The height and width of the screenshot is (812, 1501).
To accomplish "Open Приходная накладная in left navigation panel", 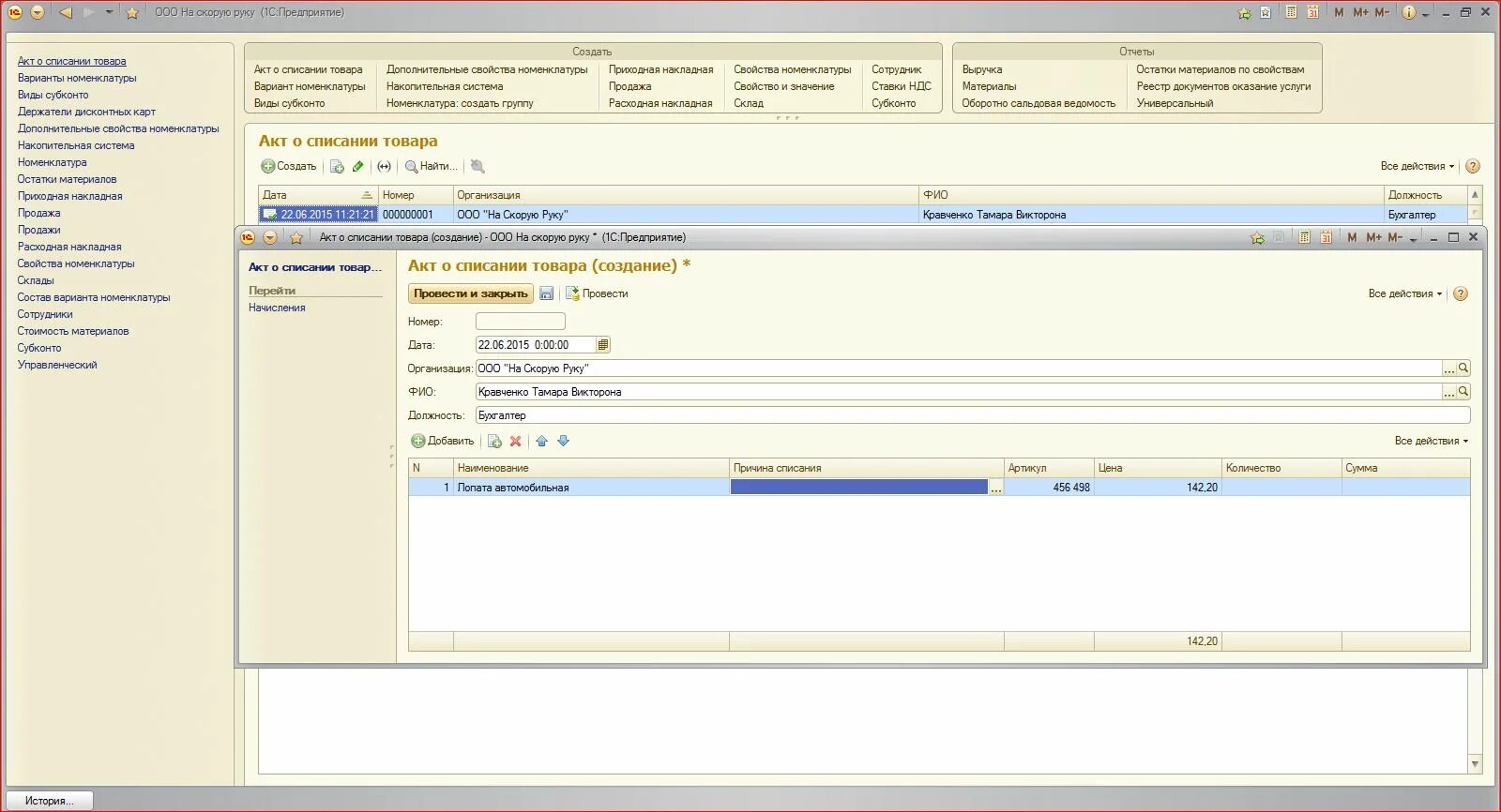I will (69, 196).
